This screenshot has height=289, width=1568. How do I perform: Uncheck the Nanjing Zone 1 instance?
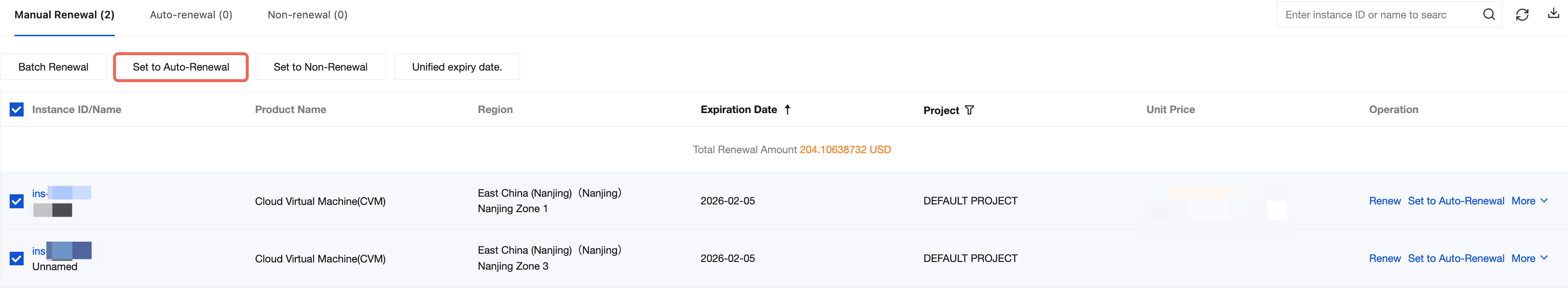(x=17, y=201)
